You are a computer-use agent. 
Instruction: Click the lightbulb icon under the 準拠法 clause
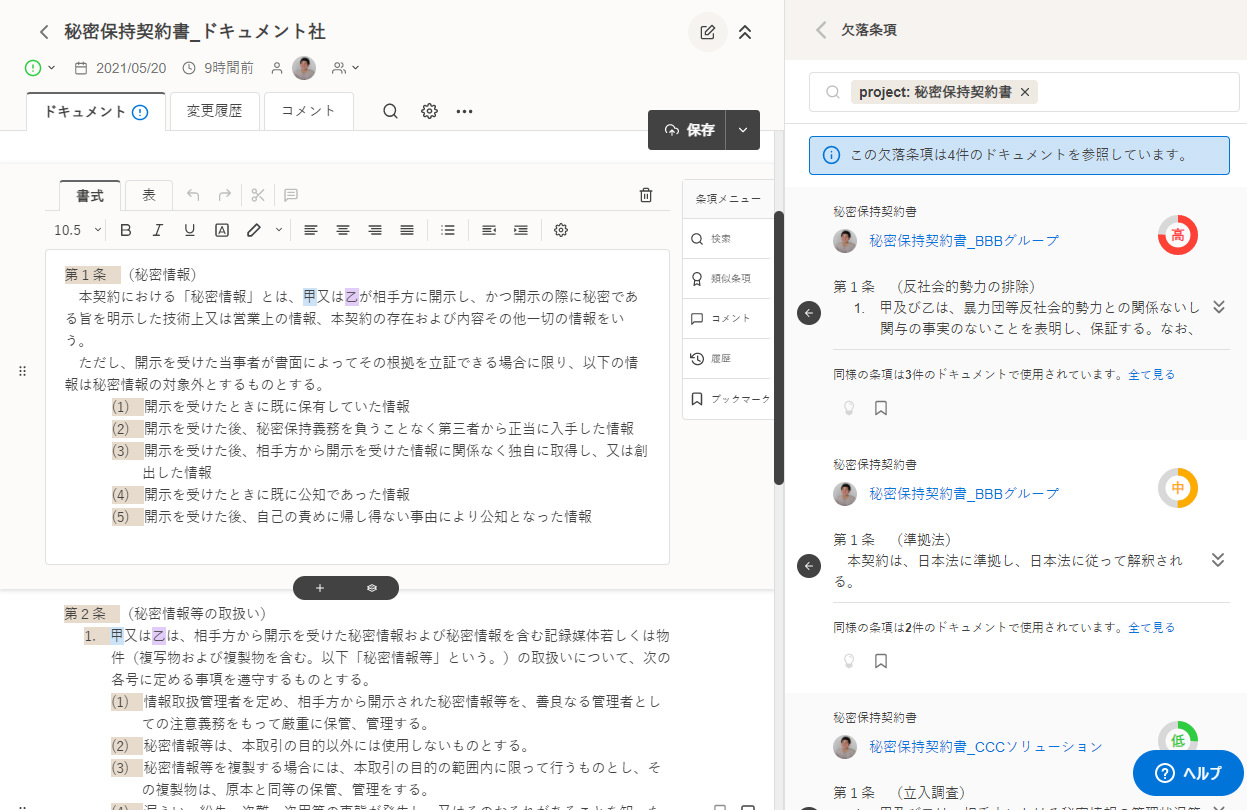point(848,660)
